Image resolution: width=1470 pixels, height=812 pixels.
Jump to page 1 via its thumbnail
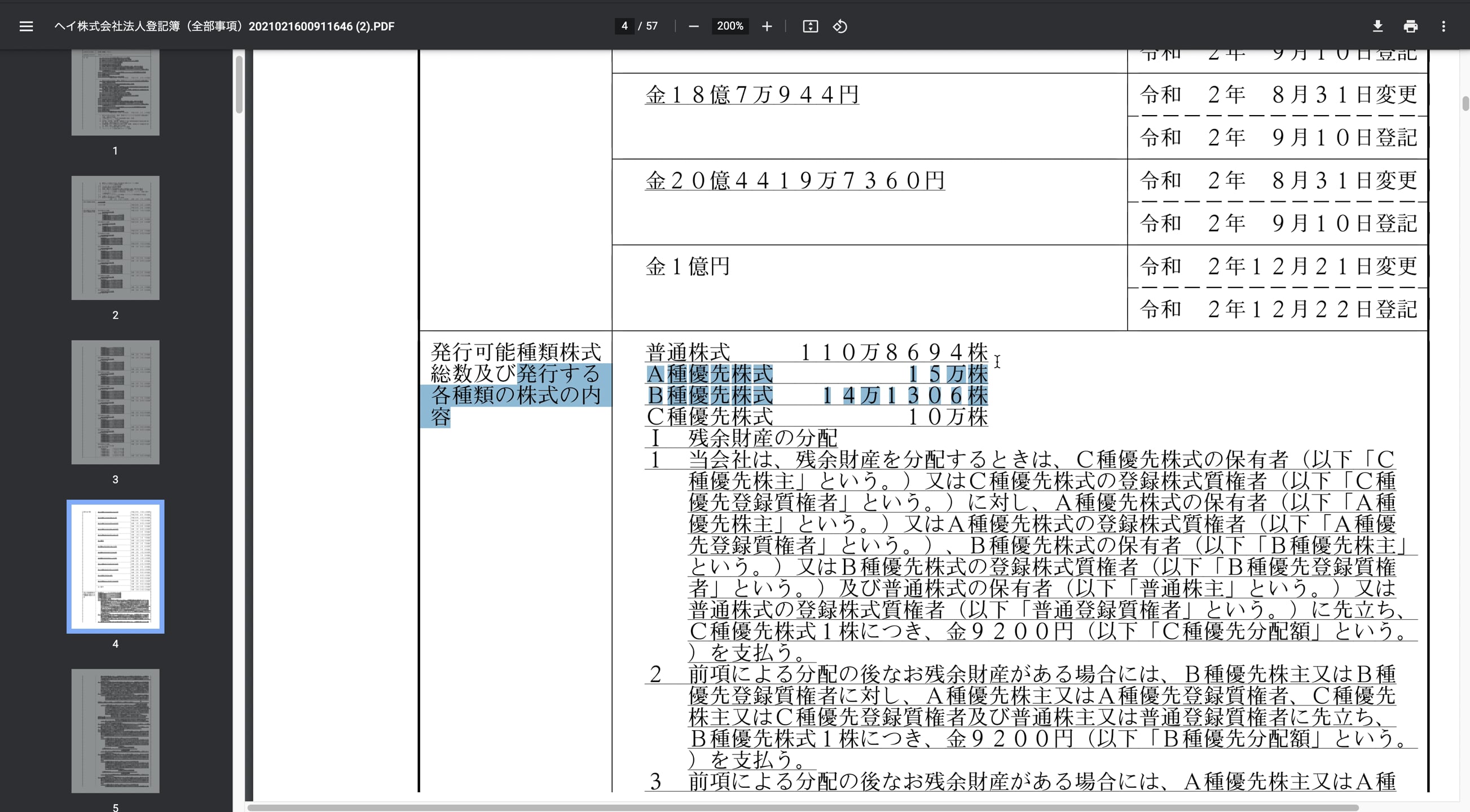(x=115, y=91)
